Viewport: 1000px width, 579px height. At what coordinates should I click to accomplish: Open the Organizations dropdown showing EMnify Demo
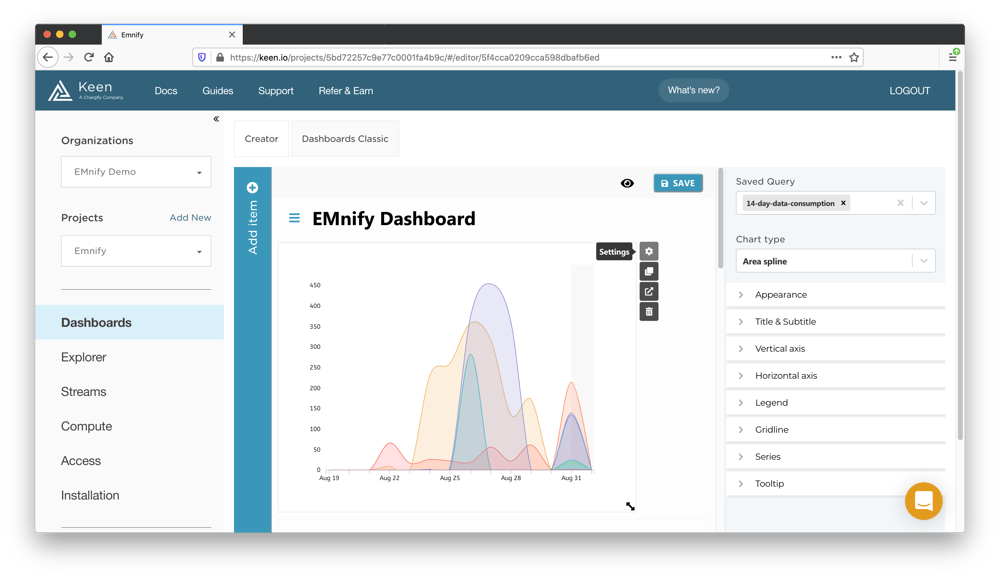pyautogui.click(x=136, y=172)
